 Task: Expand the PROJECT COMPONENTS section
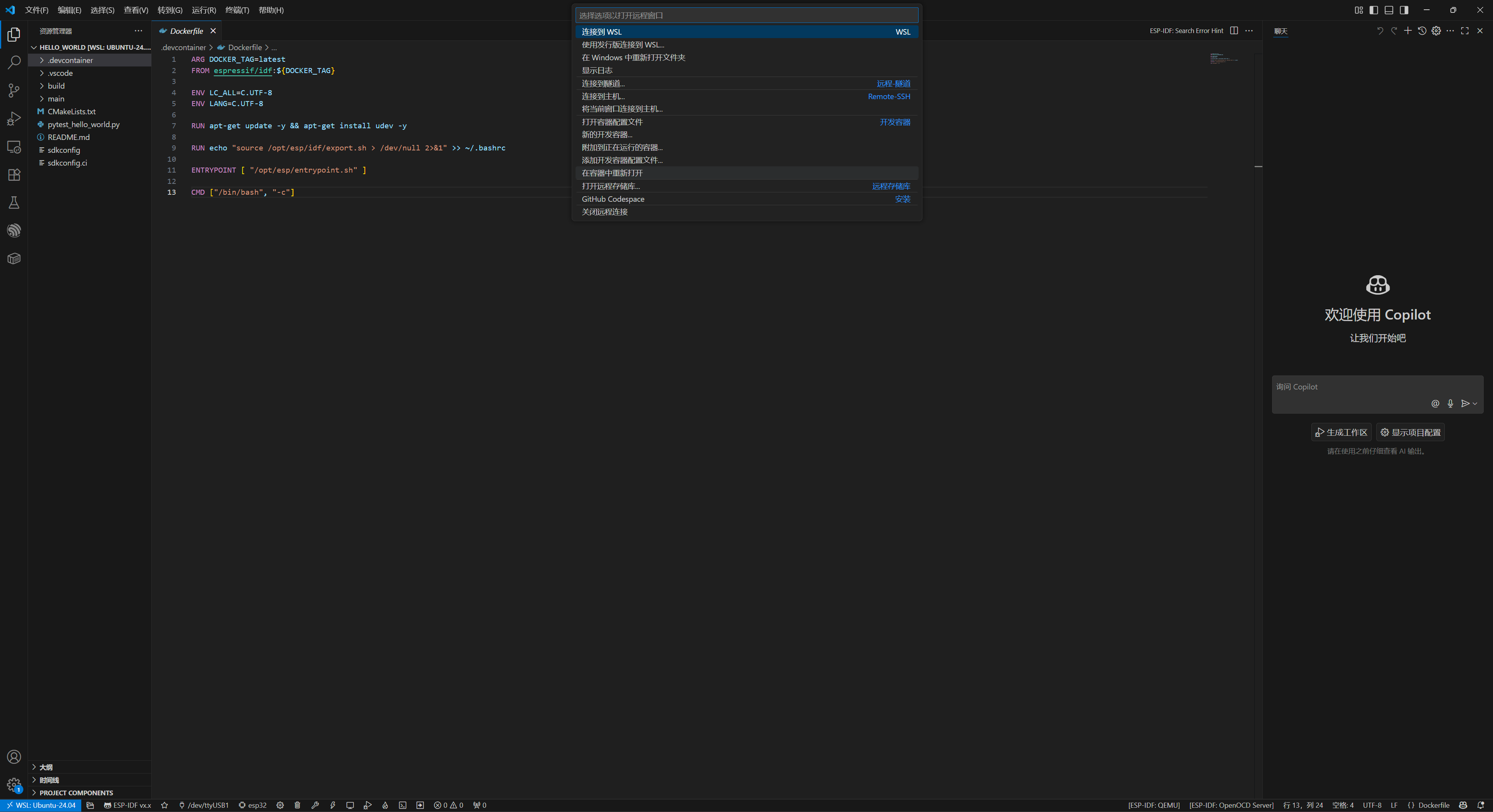coord(76,793)
